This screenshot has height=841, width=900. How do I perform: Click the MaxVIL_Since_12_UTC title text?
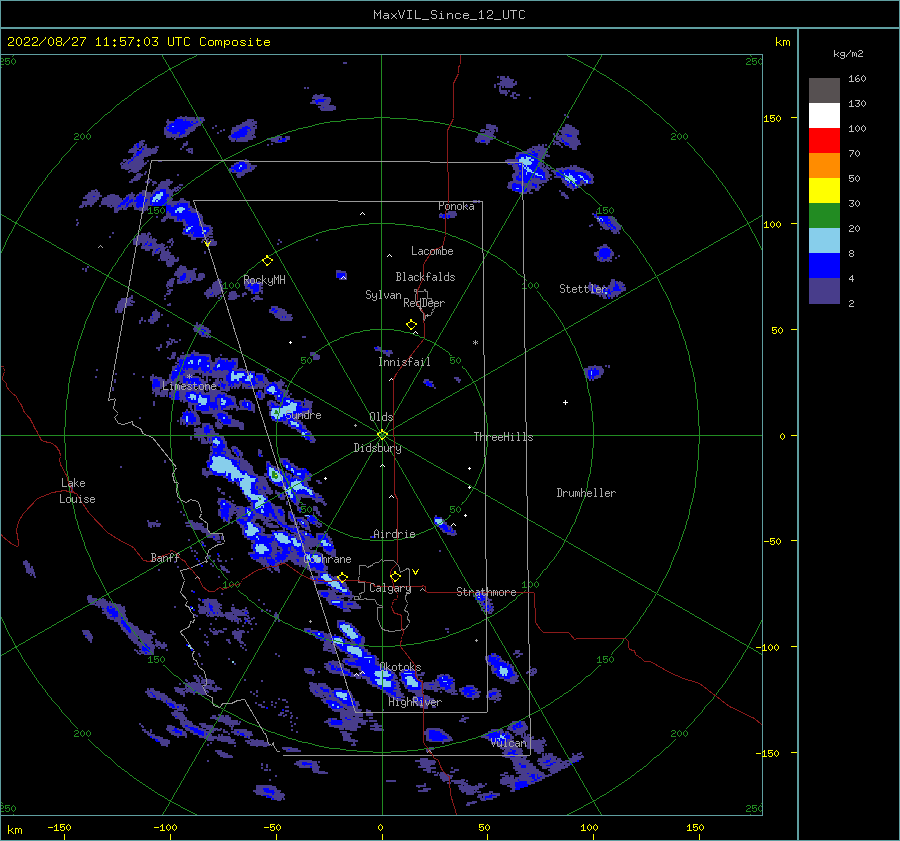pos(449,15)
